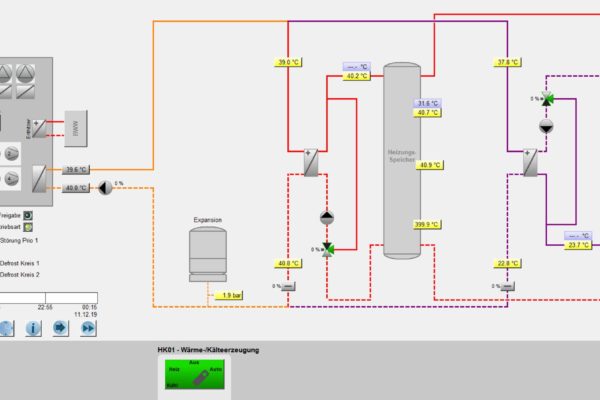Click the 22:55 marker on the time bar
Viewport: 600px width, 400px height.
(45, 307)
